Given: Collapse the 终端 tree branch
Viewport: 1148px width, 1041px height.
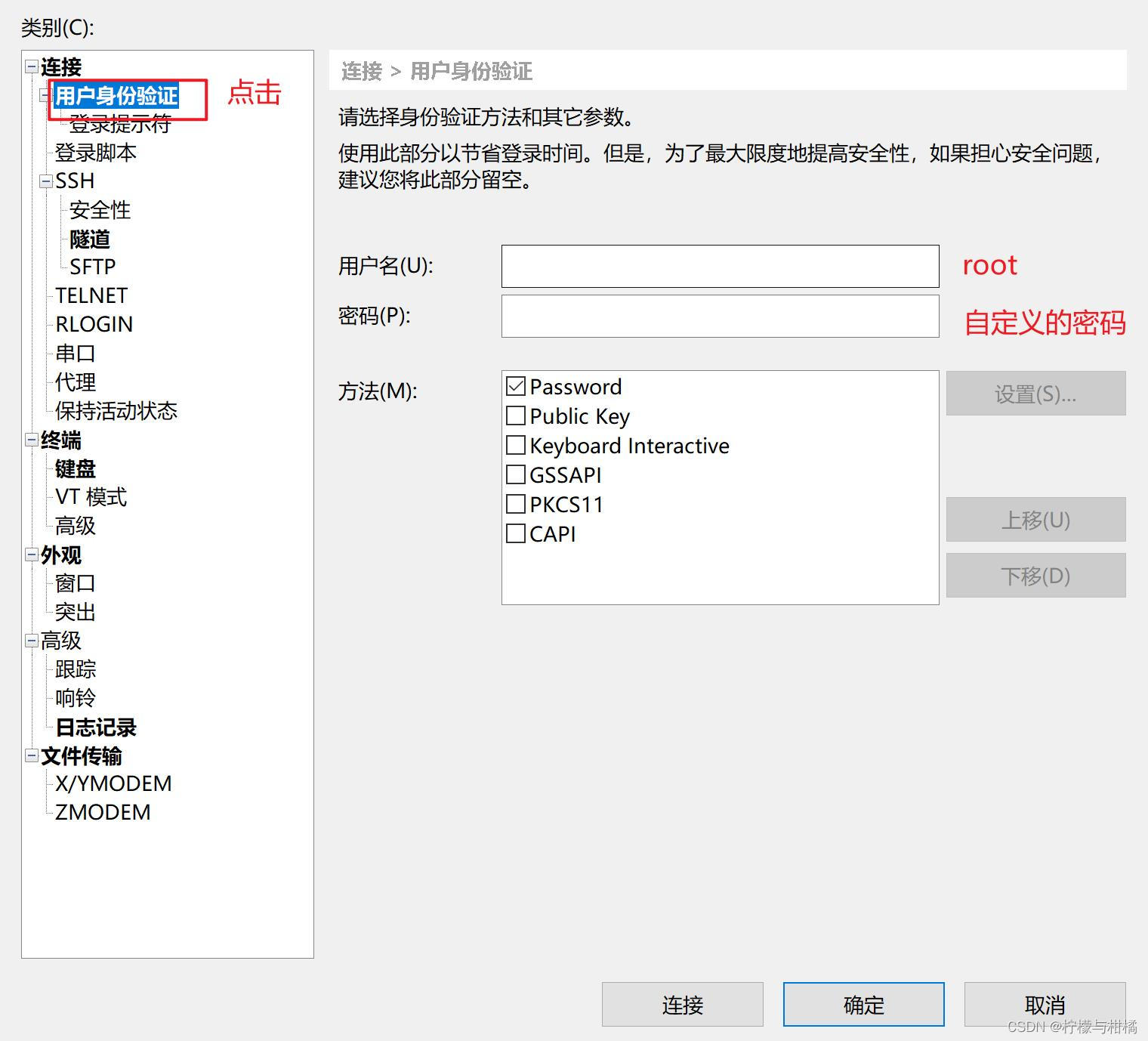Looking at the screenshot, I should pos(31,440).
